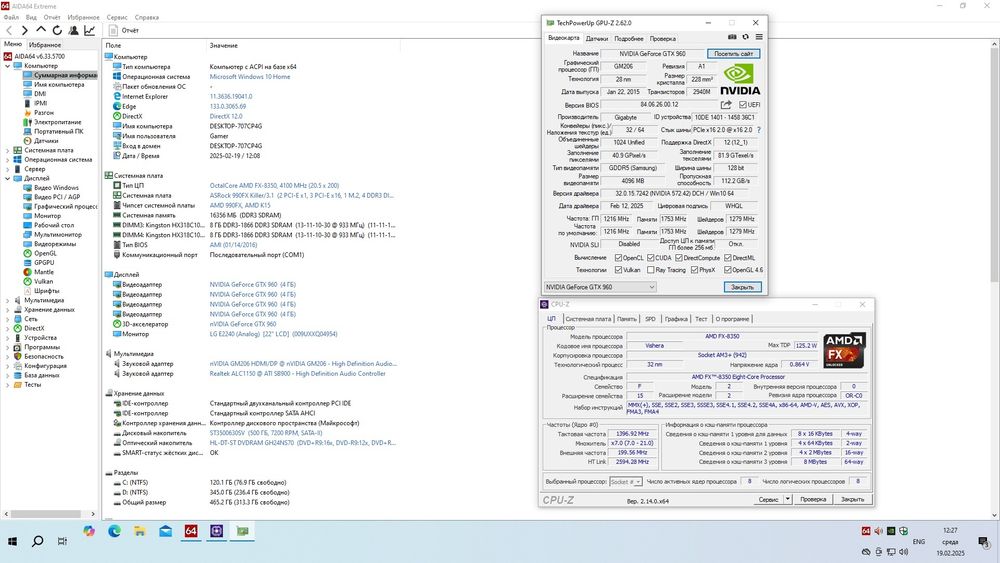The height and width of the screenshot is (563, 1000).
Task: Click the Значение column header
Action: coord(224,45)
